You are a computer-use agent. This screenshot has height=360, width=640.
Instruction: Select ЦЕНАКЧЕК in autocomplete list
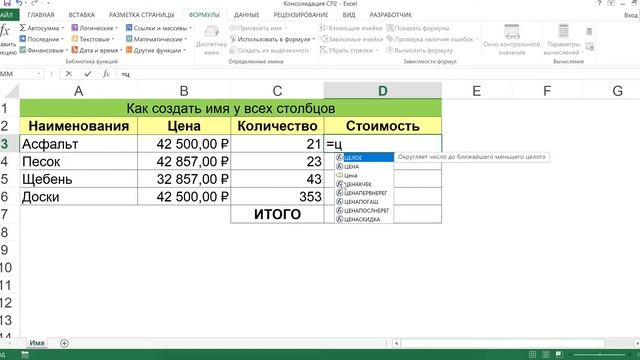coord(364,184)
